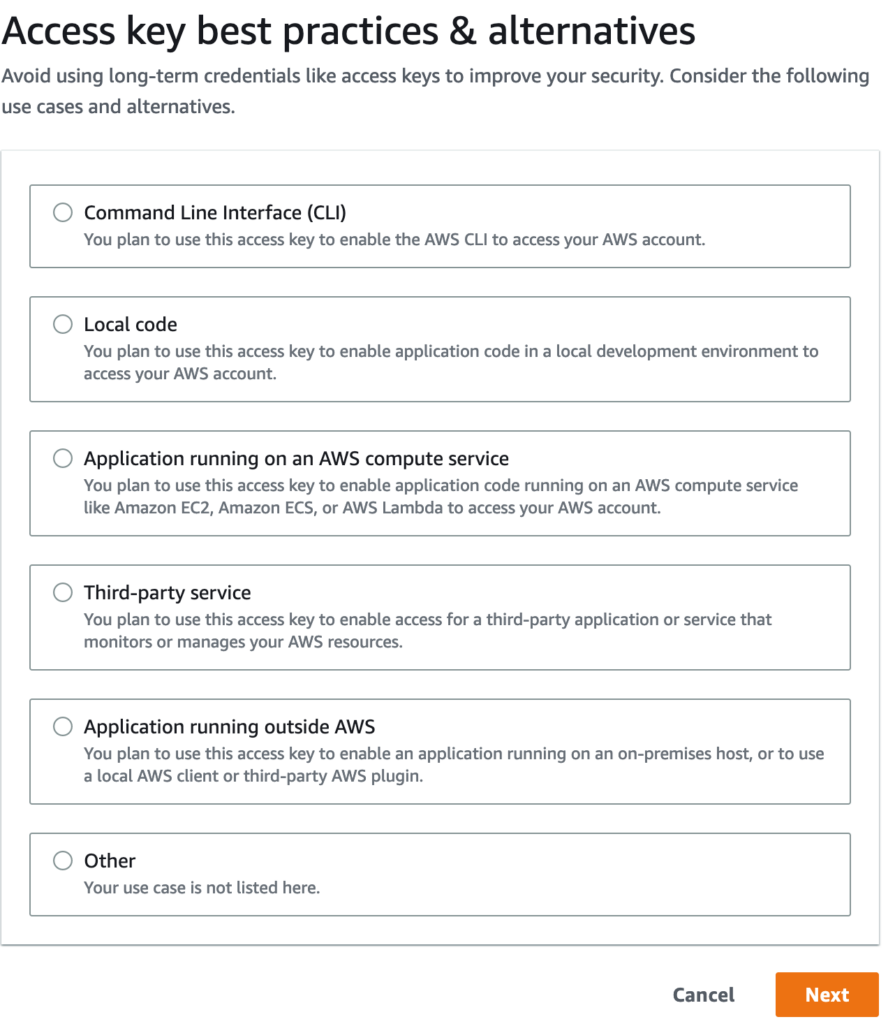
Task: Select the AWS compute service radio button
Action: click(x=63, y=458)
